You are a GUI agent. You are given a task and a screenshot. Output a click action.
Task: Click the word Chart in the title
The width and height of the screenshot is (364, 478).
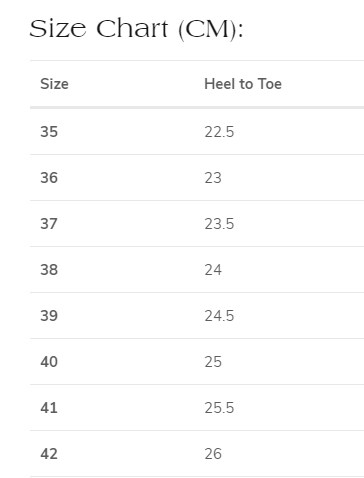tap(132, 29)
